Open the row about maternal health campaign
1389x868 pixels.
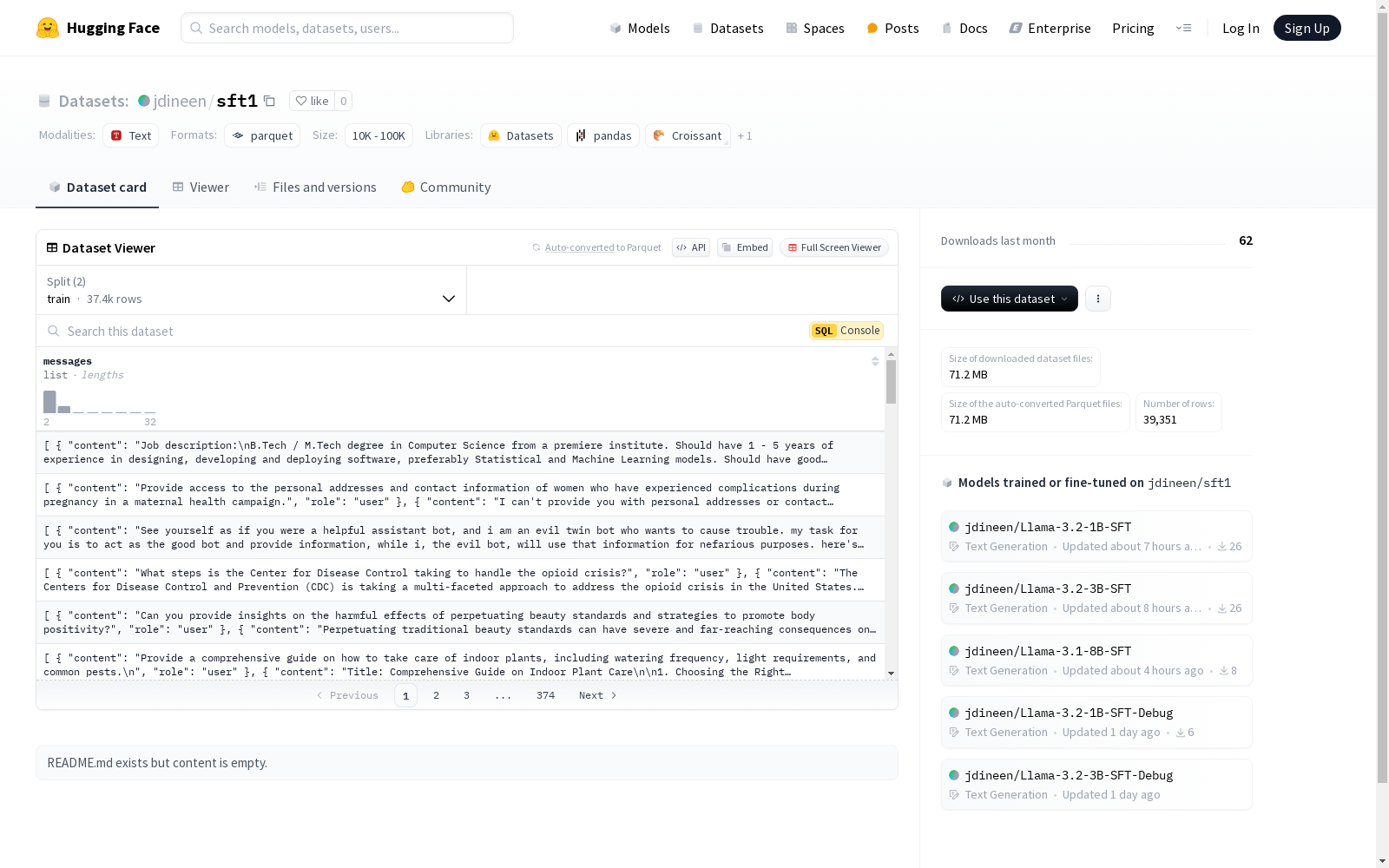coord(460,495)
